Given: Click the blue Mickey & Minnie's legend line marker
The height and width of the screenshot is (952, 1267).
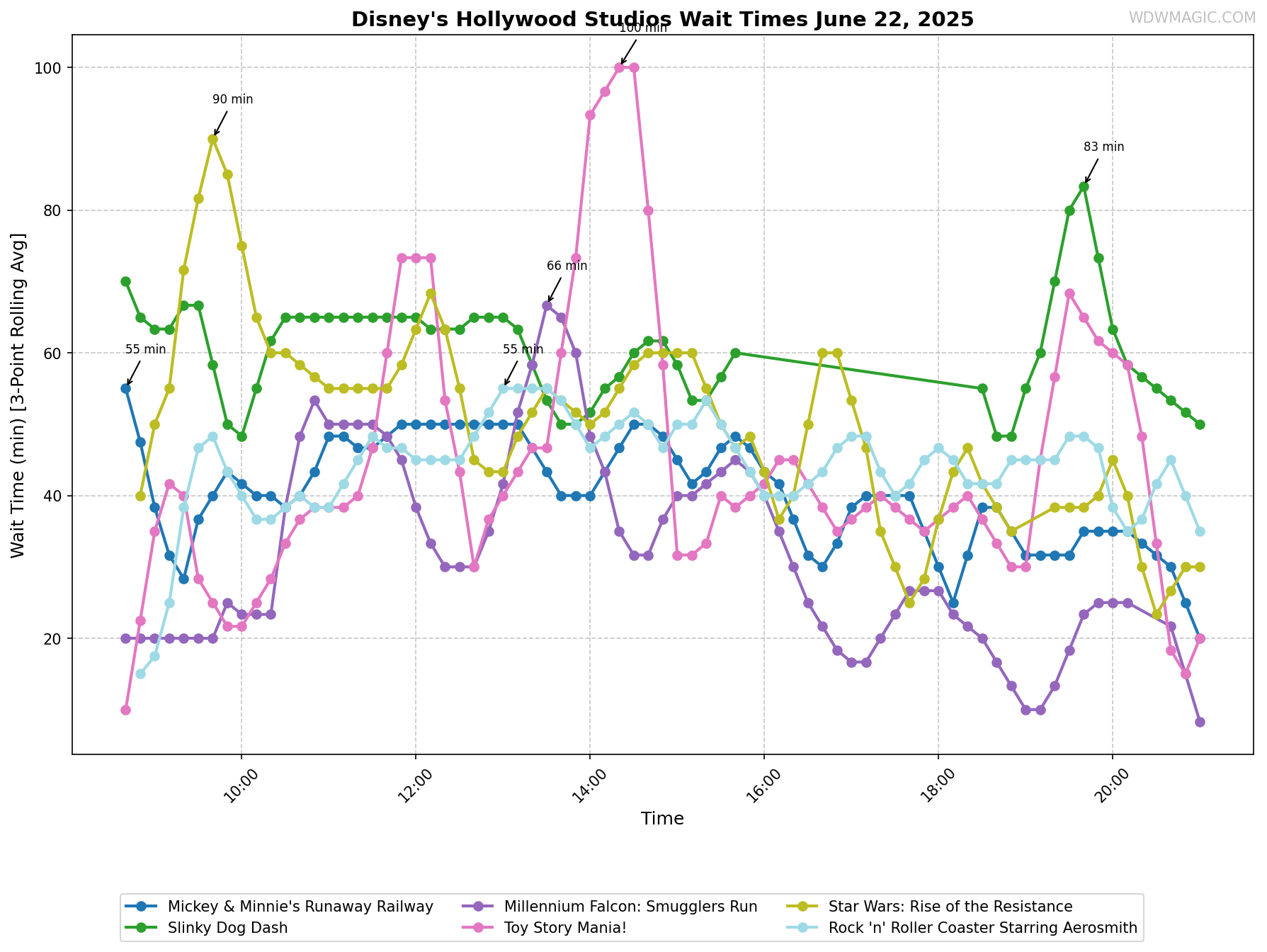Looking at the screenshot, I should [x=140, y=907].
